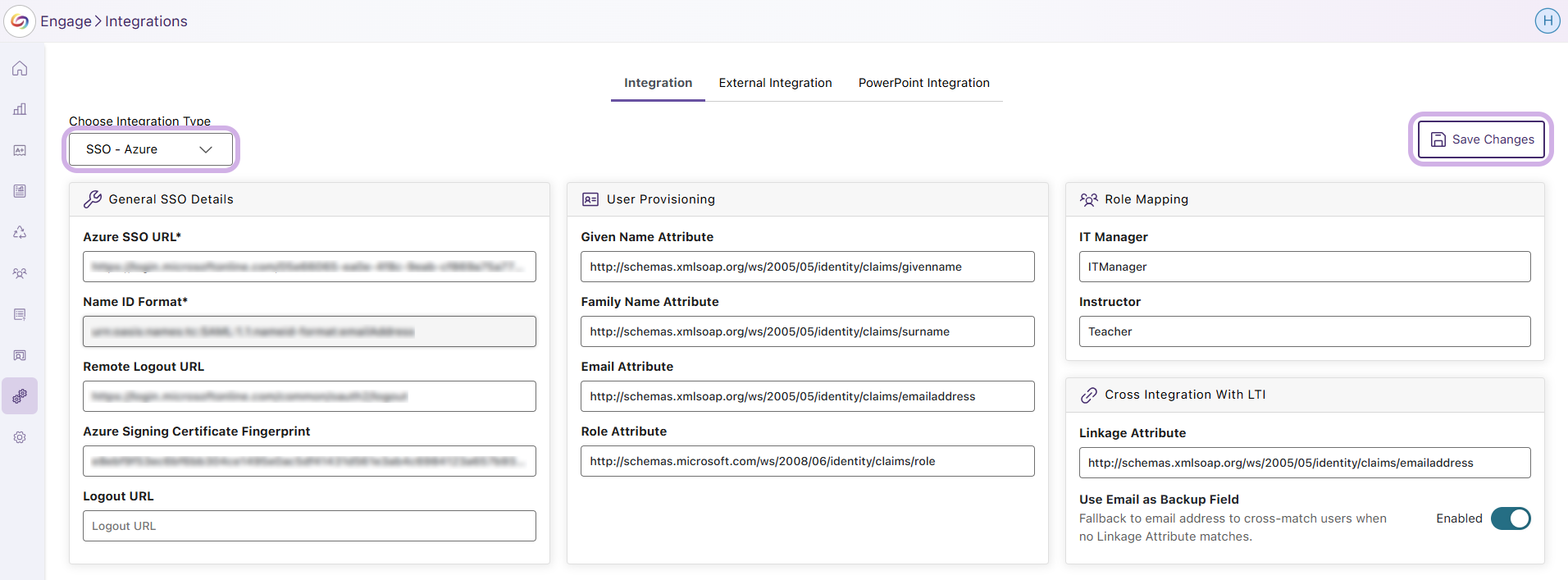The image size is (1568, 580).
Task: Open the A+ grades sidebar icon
Action: (20, 150)
